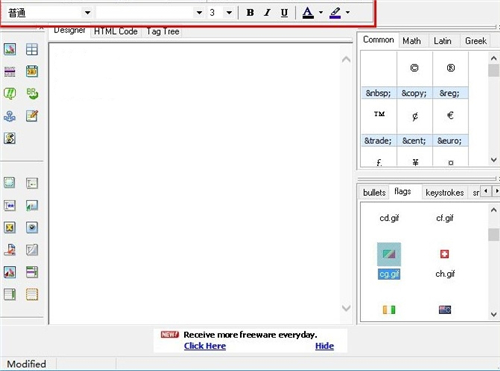Select the ch.gif Swiss flag thumbnail
Viewport: 500px width, 371px height.
[x=445, y=254]
